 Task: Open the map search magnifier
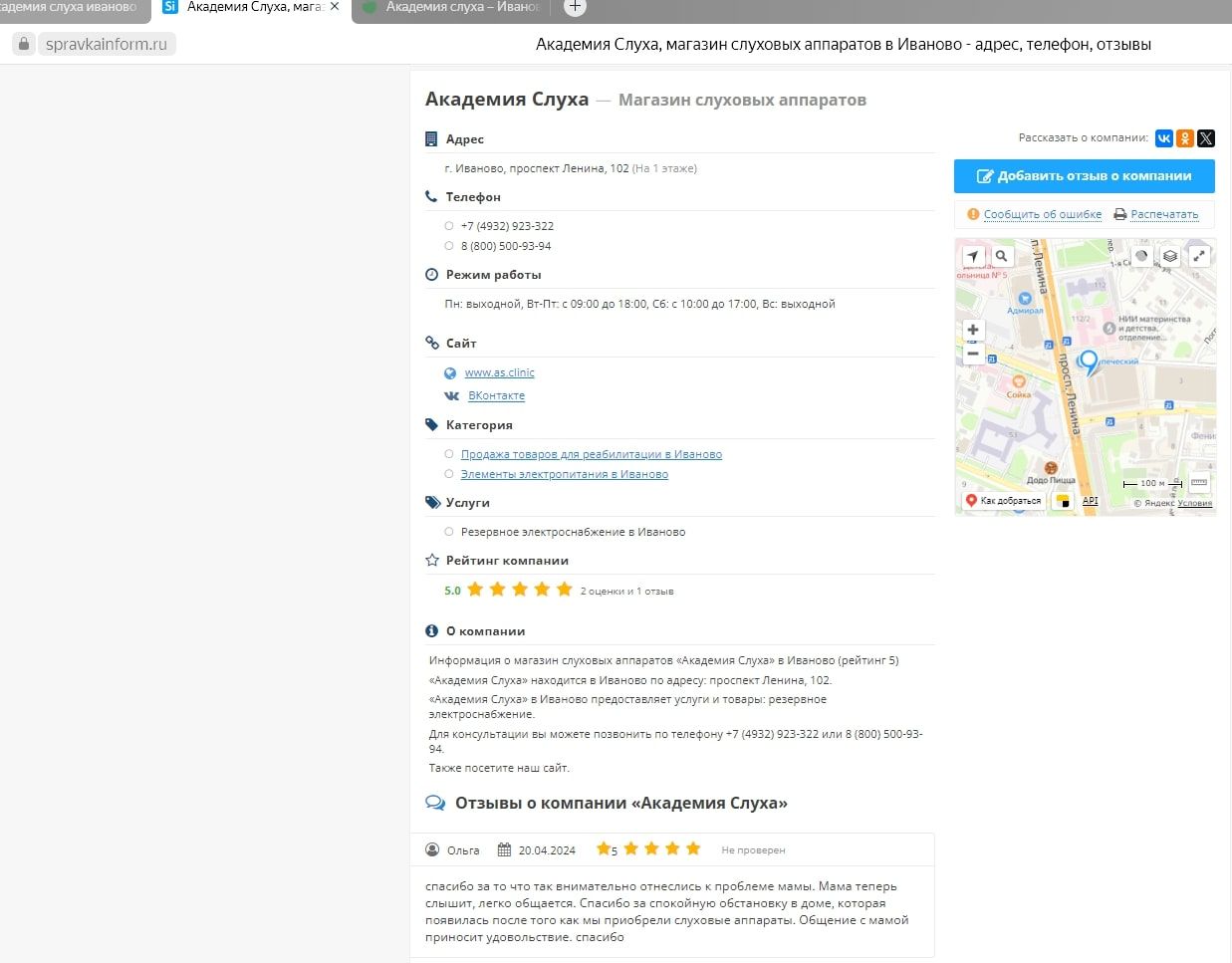(1001, 256)
